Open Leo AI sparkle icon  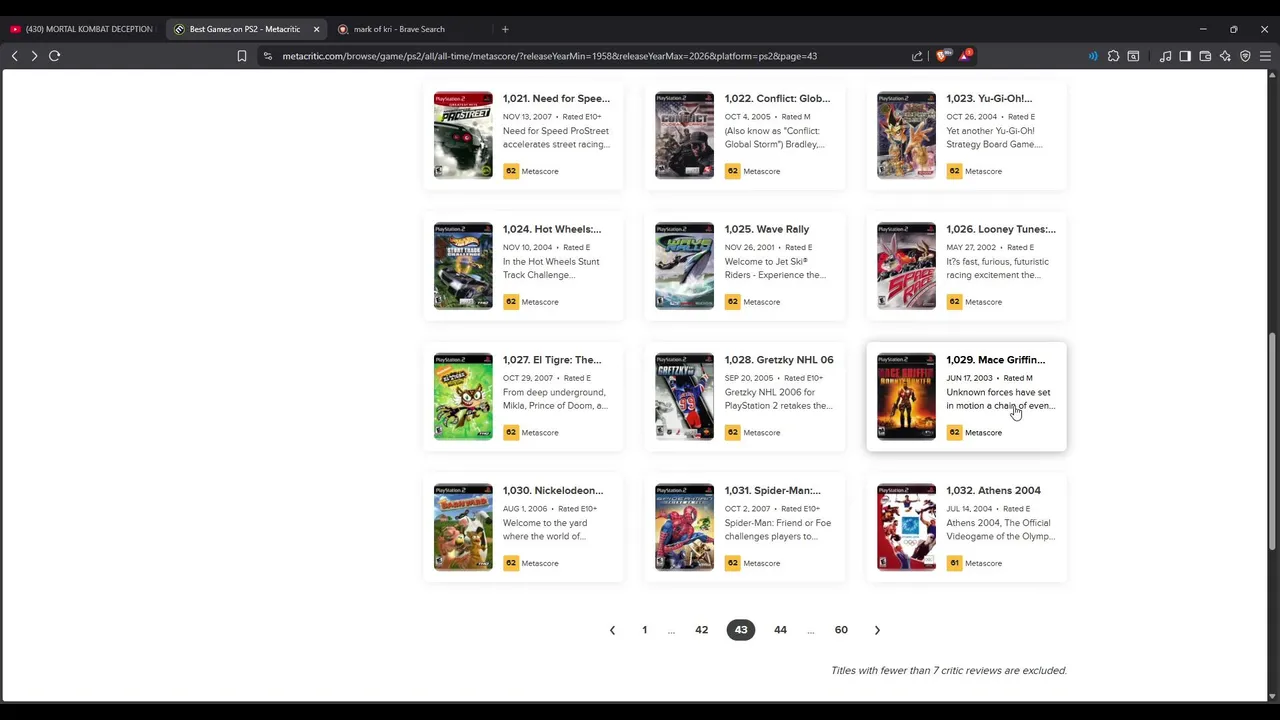coord(1225,56)
